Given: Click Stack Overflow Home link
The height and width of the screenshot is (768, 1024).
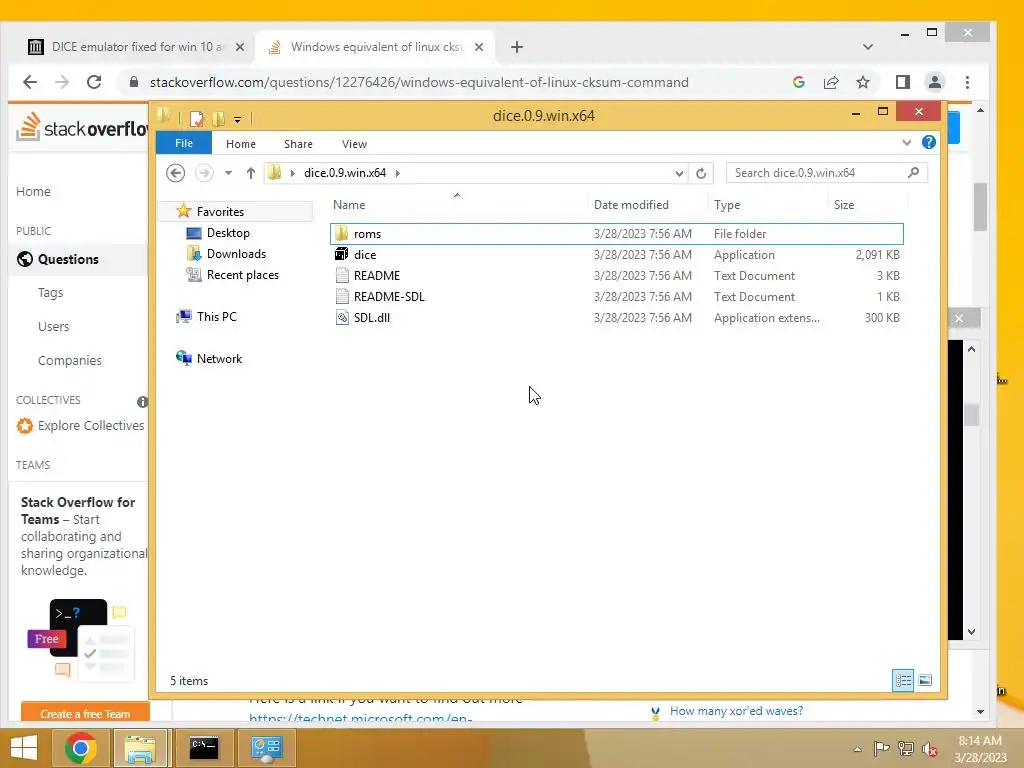Looking at the screenshot, I should (x=33, y=191).
